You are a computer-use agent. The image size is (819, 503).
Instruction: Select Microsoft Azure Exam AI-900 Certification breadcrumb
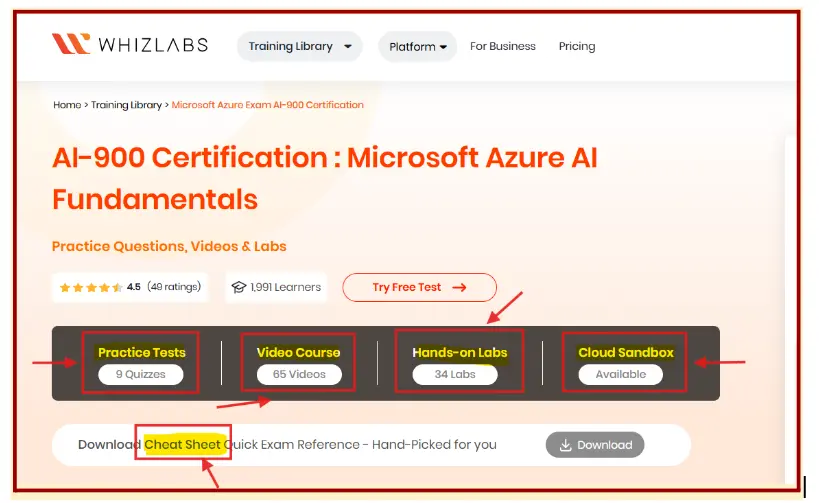click(267, 104)
